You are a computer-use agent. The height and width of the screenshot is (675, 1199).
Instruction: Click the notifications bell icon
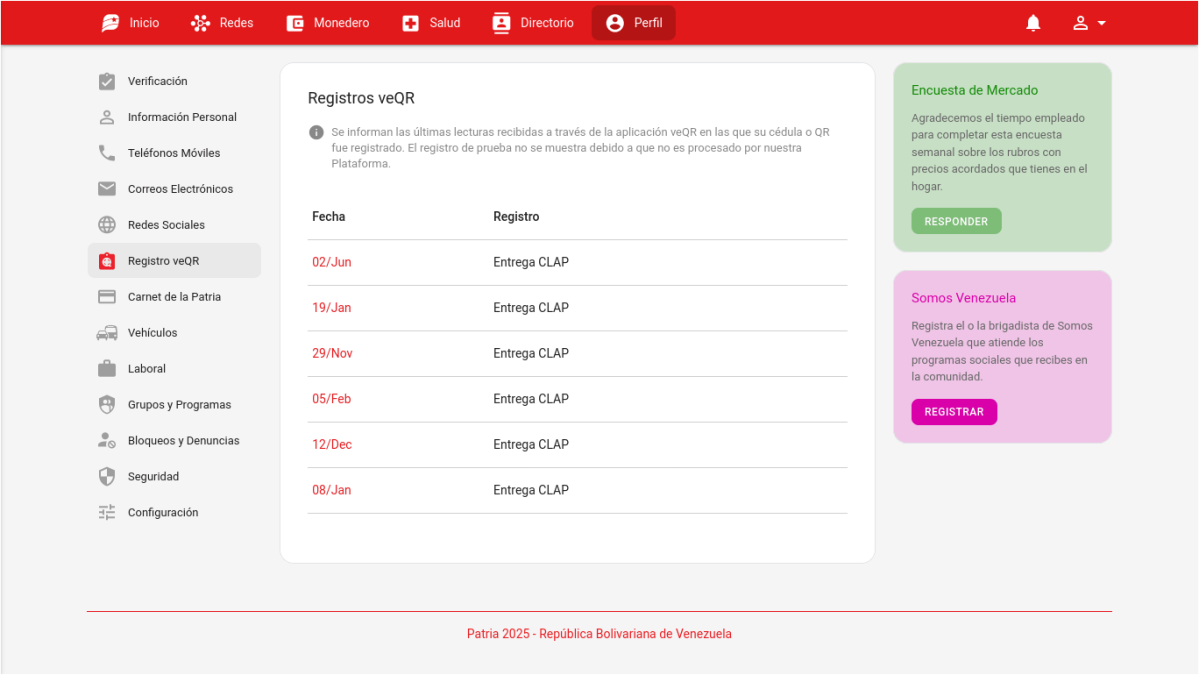click(1033, 23)
